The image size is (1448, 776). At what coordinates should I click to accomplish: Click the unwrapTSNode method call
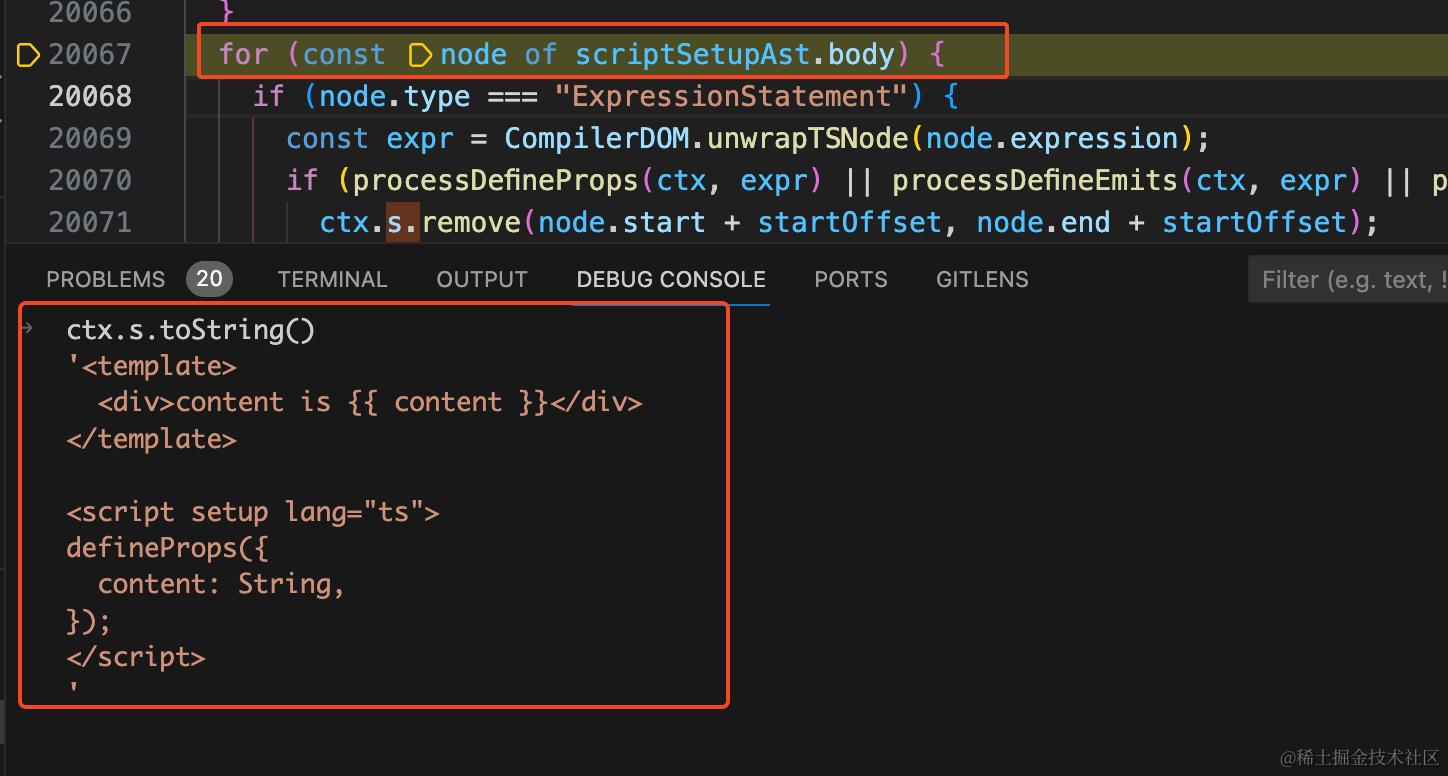[807, 138]
